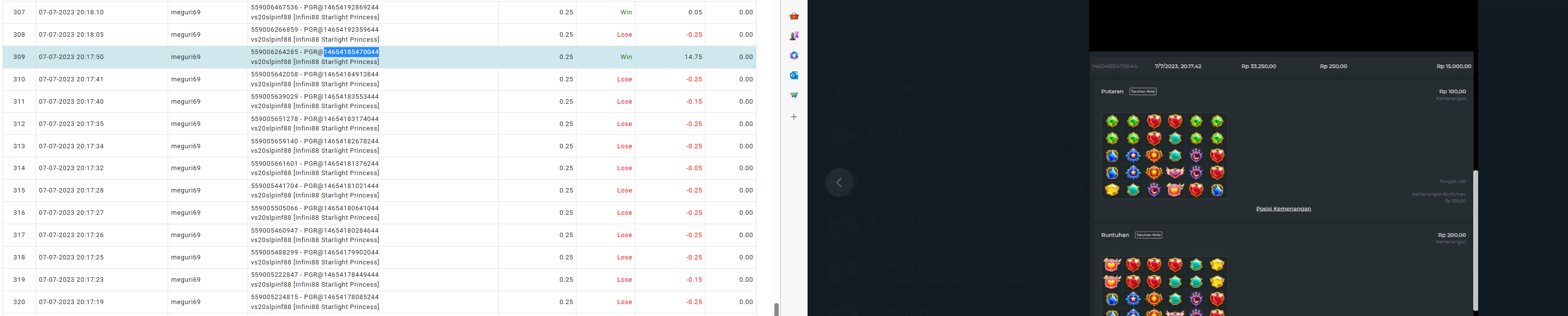Click the date 7/7/2023, 20.17.42
The width and height of the screenshot is (1568, 316).
[1178, 66]
